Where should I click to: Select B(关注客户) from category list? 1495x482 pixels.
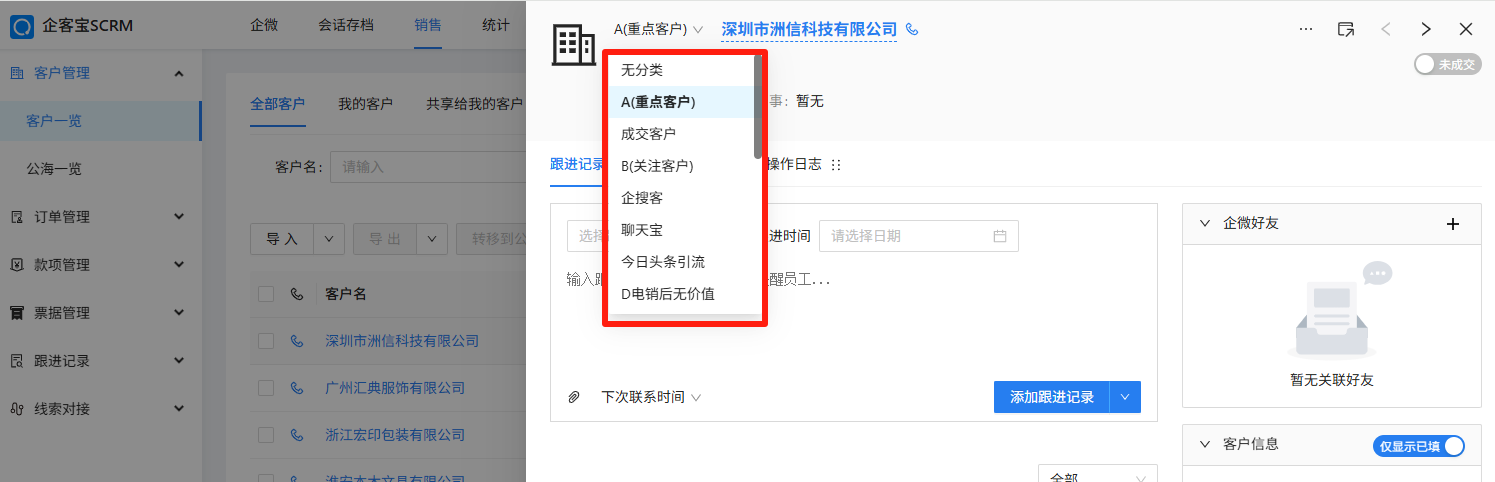point(657,166)
